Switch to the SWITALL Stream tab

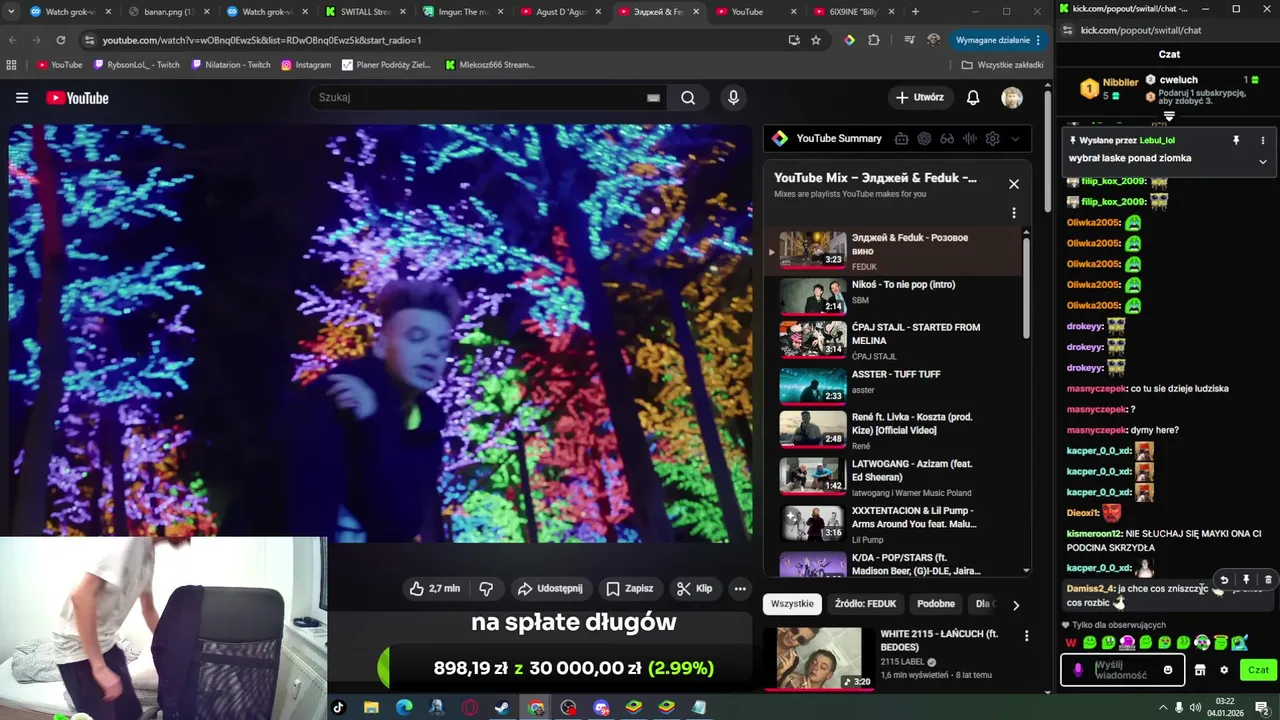point(366,12)
